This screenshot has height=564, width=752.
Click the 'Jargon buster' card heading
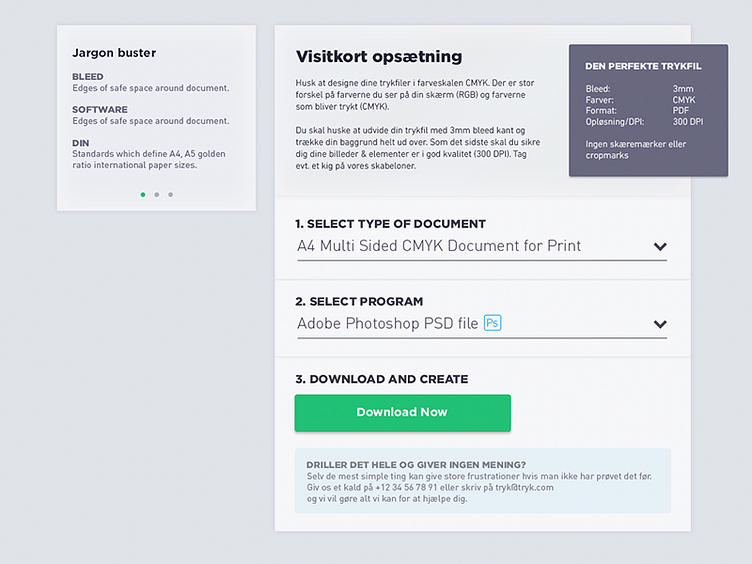coord(114,53)
